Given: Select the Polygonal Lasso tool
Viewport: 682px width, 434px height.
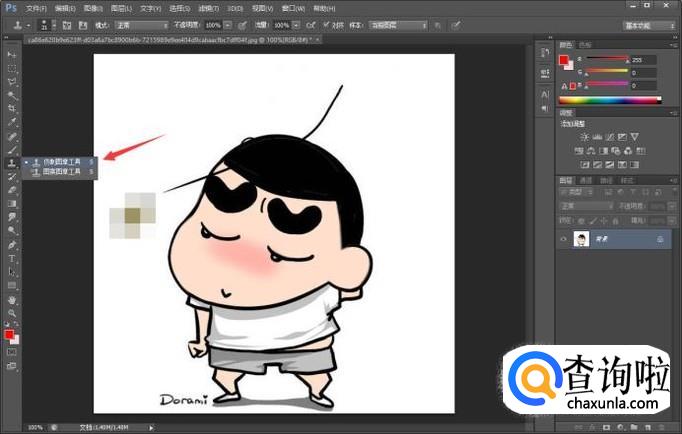Looking at the screenshot, I should pyautogui.click(x=12, y=82).
